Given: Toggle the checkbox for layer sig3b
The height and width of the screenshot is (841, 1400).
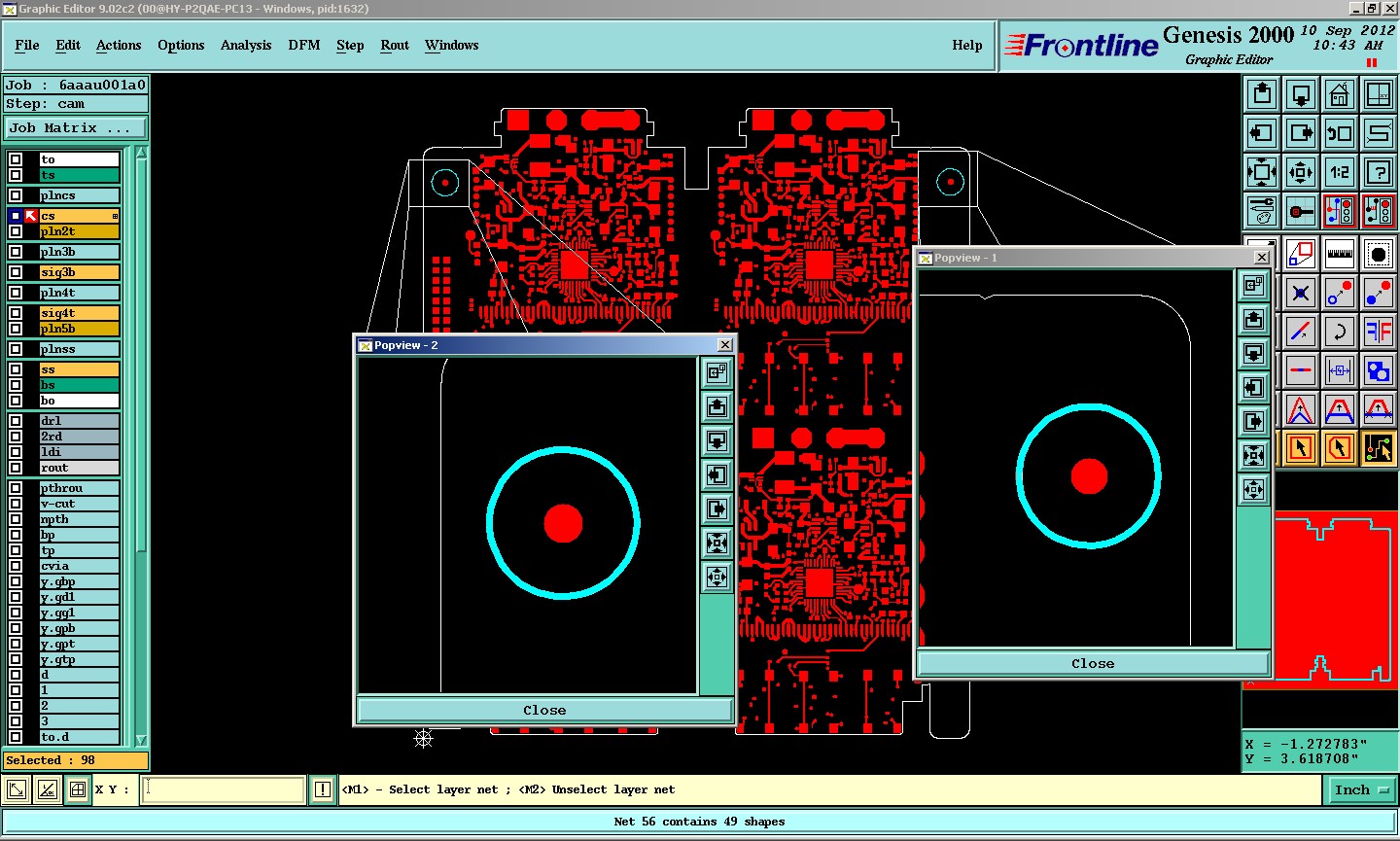Looking at the screenshot, I should [x=16, y=272].
